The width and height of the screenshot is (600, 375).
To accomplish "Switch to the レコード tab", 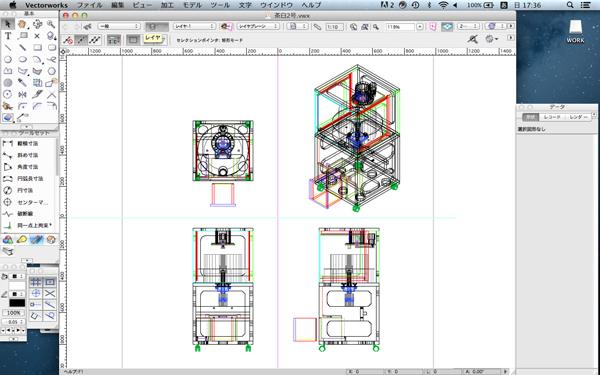I will tap(552, 117).
